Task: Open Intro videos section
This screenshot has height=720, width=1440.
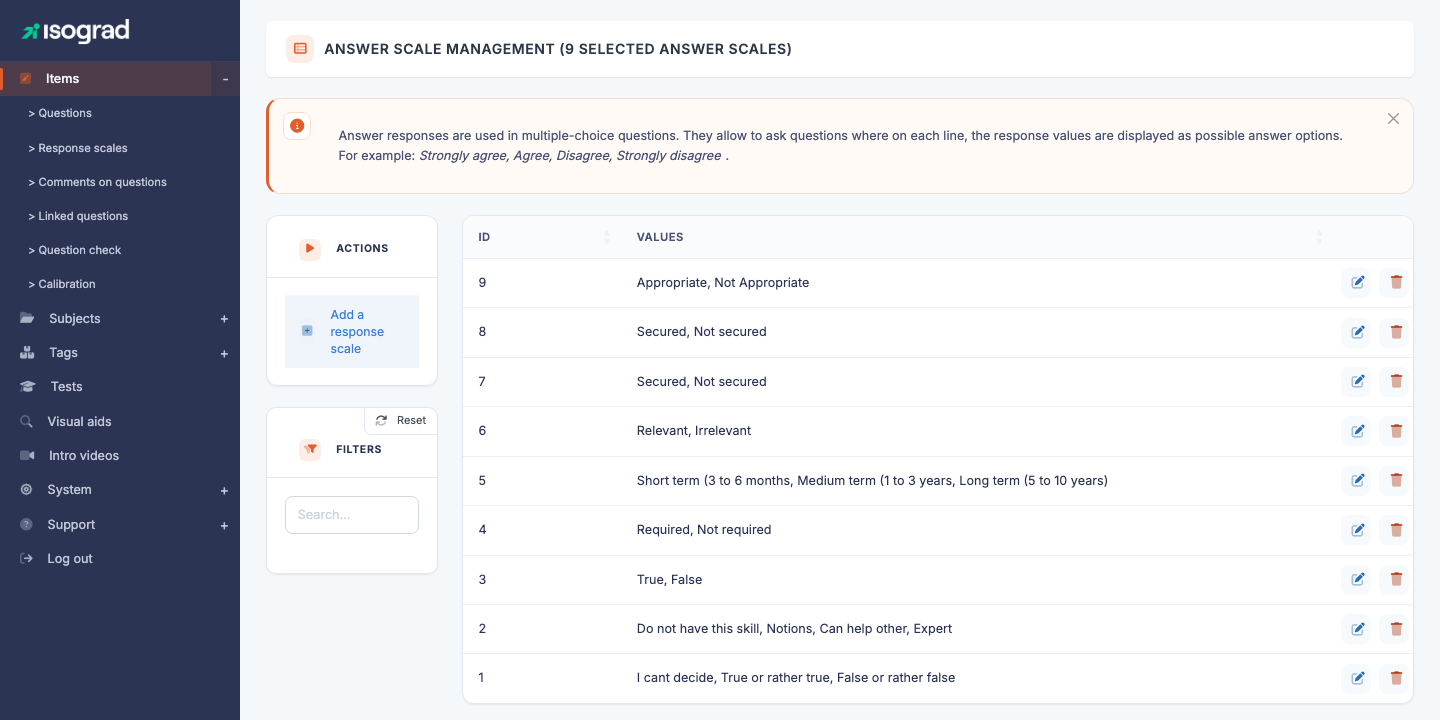Action: coord(84,455)
